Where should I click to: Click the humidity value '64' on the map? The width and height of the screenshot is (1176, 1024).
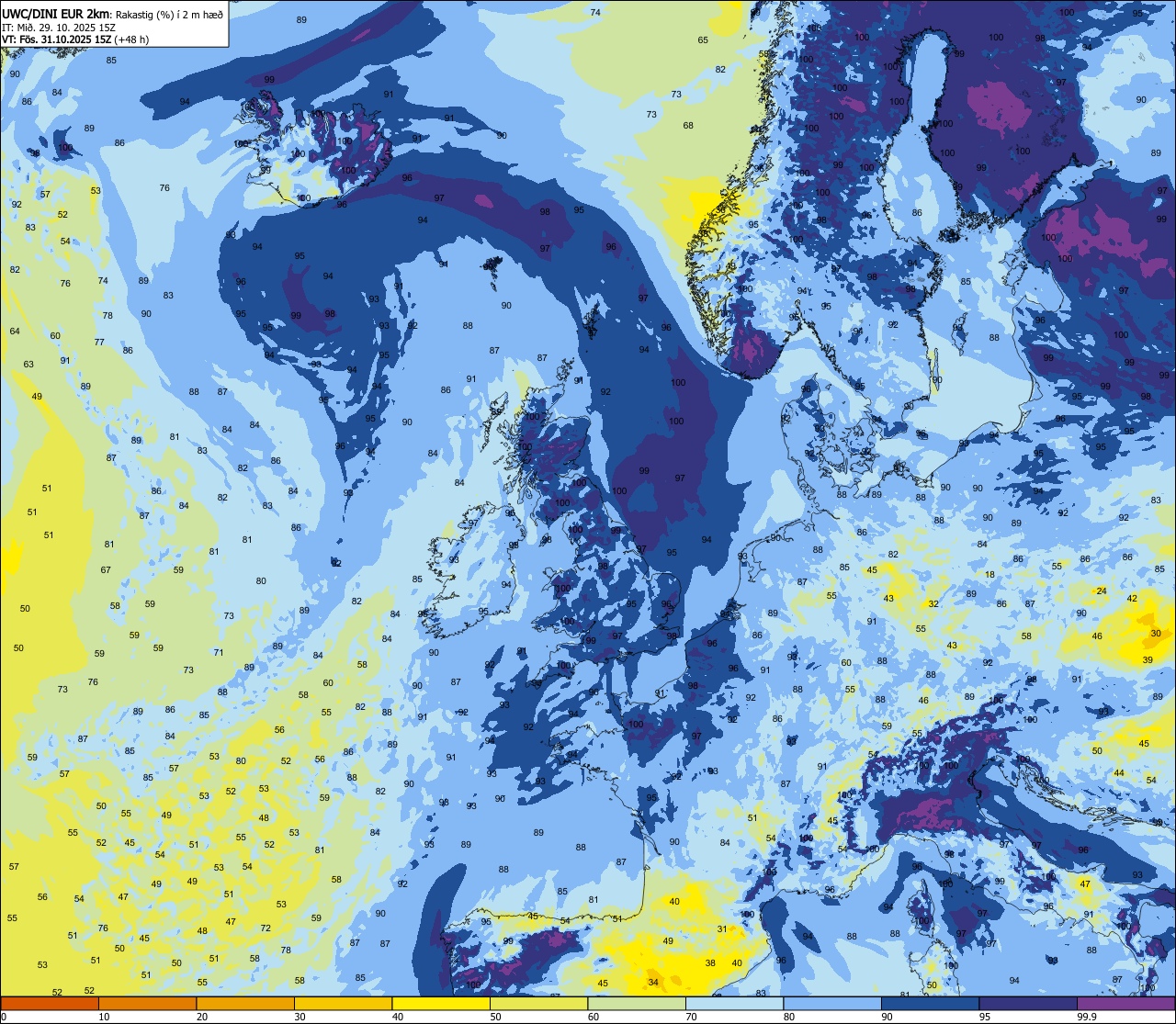(15, 331)
